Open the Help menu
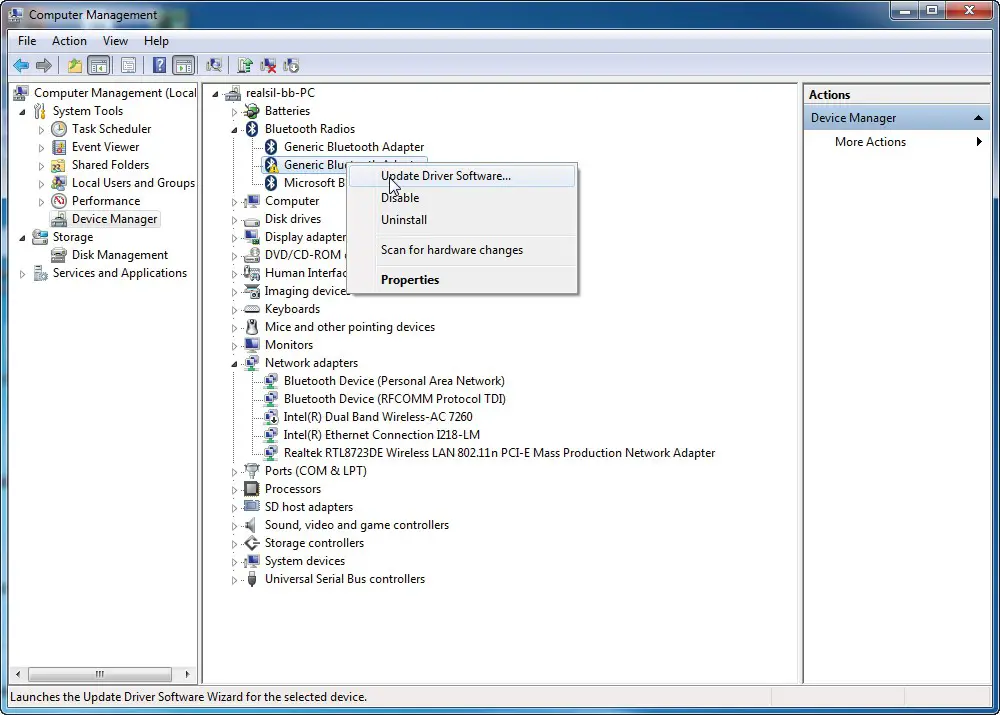This screenshot has height=715, width=1000. (156, 41)
